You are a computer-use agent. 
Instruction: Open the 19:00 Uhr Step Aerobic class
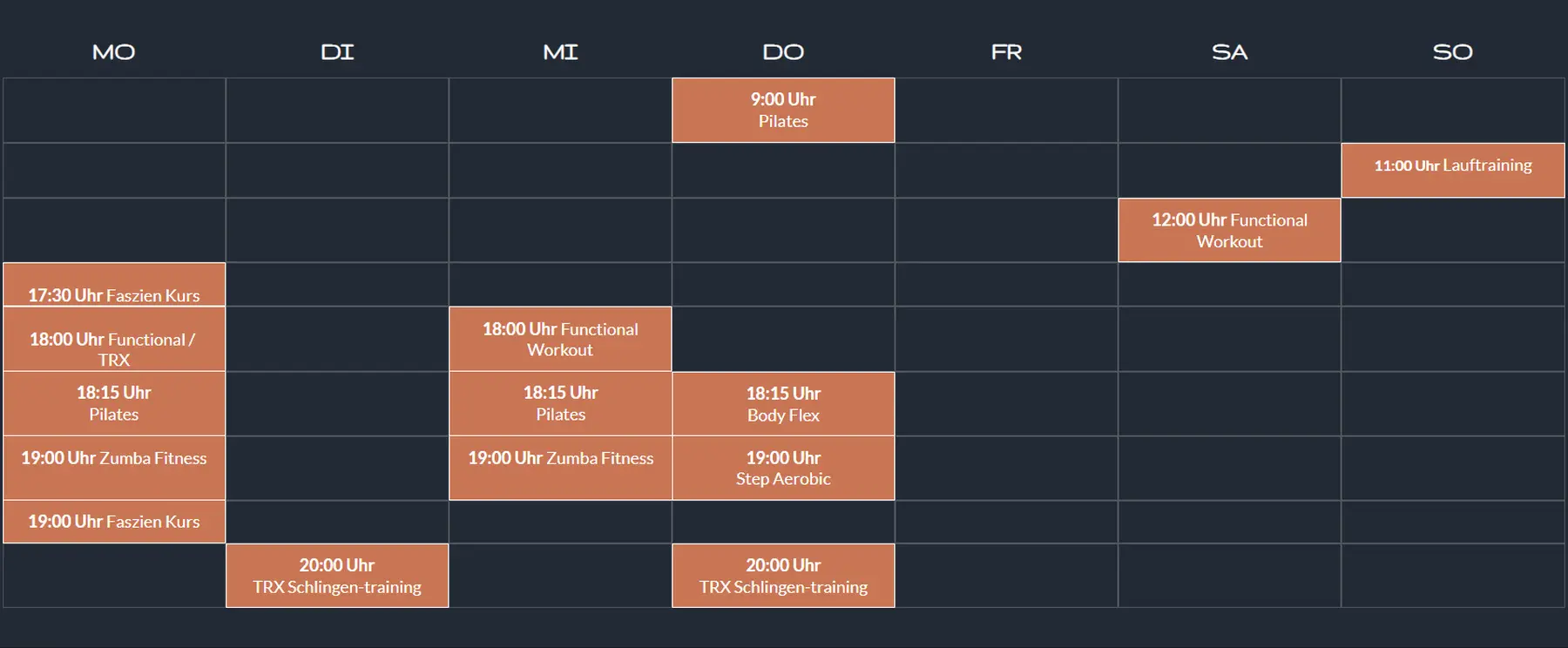pos(783,468)
